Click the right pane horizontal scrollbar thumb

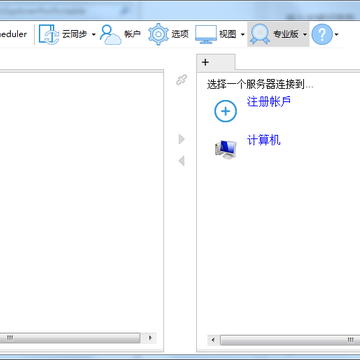290,340
